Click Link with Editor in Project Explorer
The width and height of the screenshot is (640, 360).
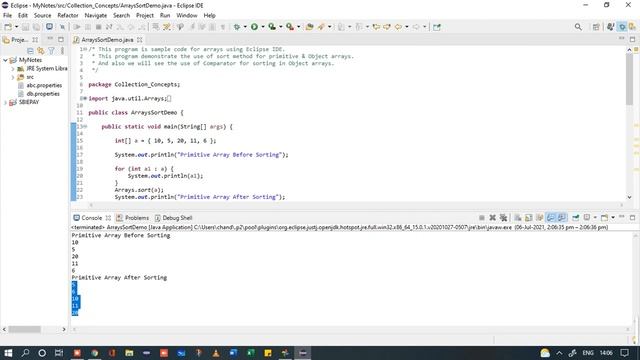(x=40, y=51)
